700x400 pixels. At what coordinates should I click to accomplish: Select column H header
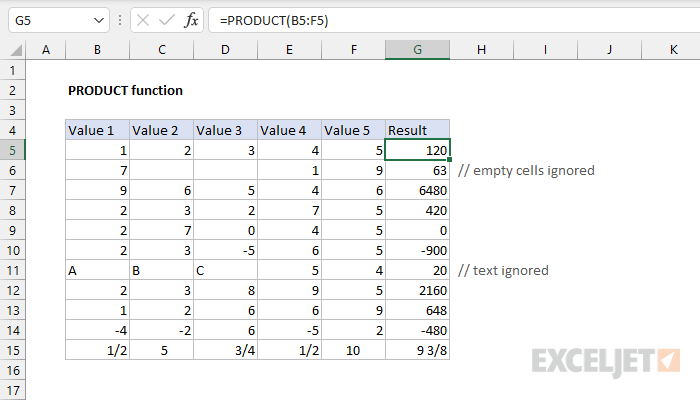pos(481,50)
